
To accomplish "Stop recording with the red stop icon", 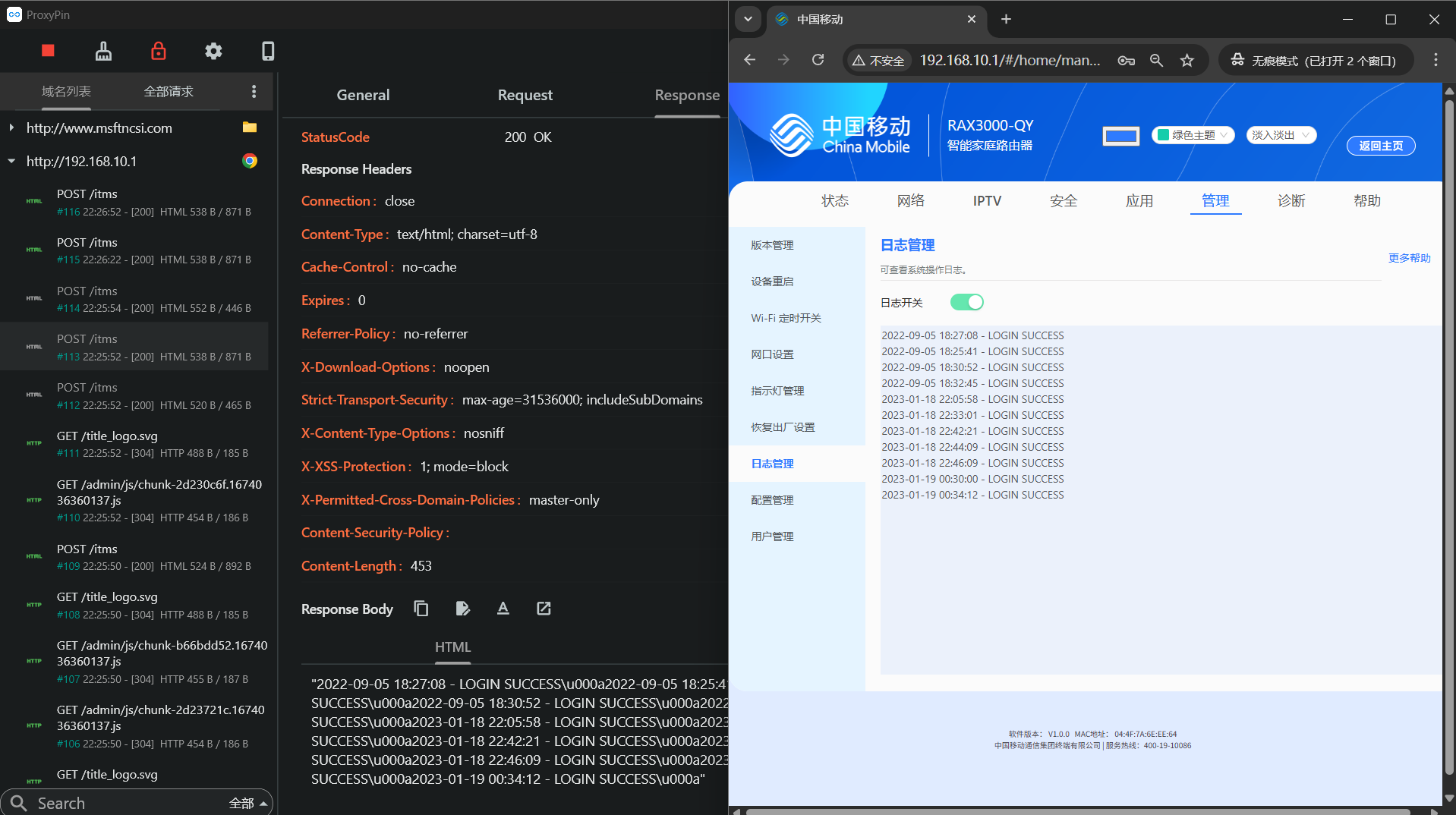I will pos(48,51).
